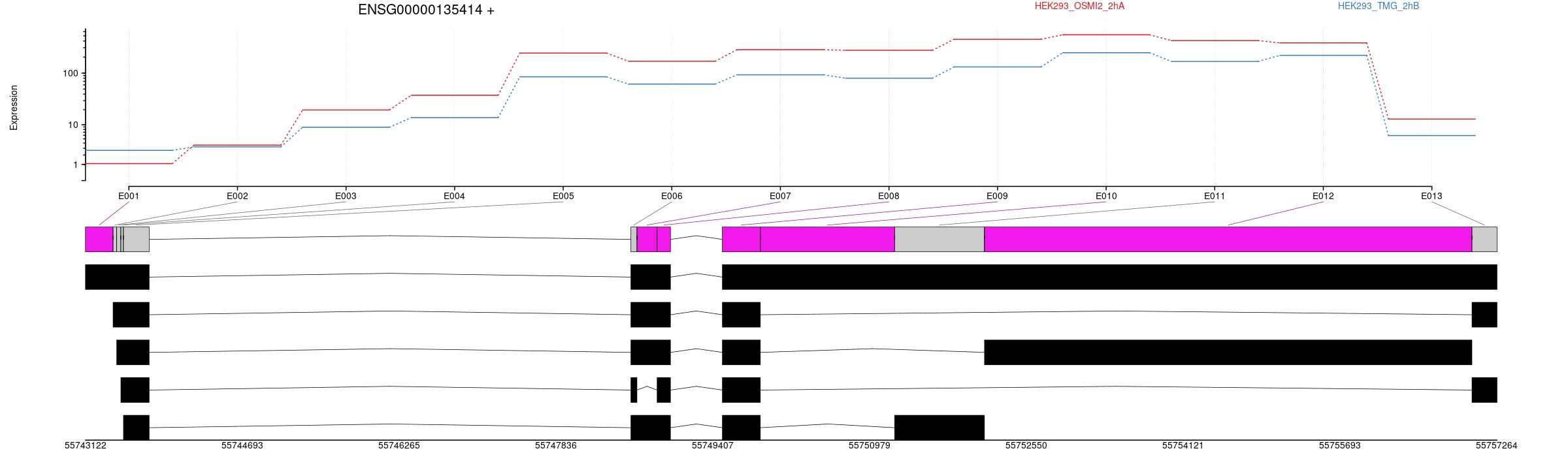Click the Expression y-axis title
The image size is (1568, 457).
14,108
